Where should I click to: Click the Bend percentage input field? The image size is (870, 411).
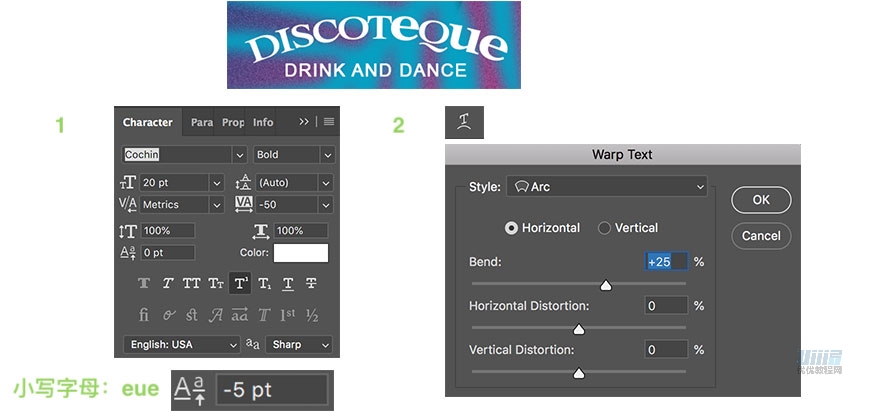pyautogui.click(x=666, y=262)
